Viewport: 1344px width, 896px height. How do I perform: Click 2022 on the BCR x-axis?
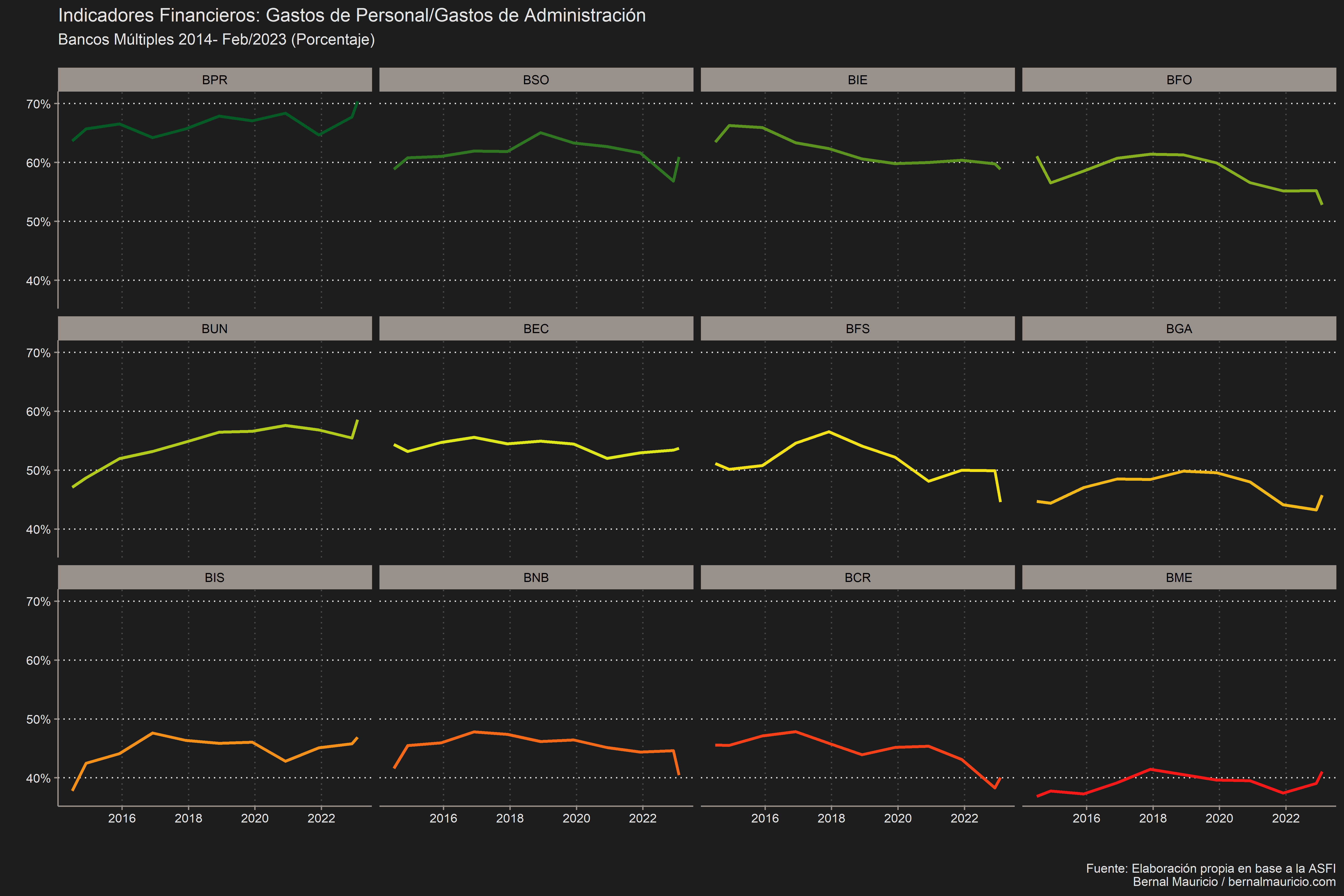coord(964,818)
